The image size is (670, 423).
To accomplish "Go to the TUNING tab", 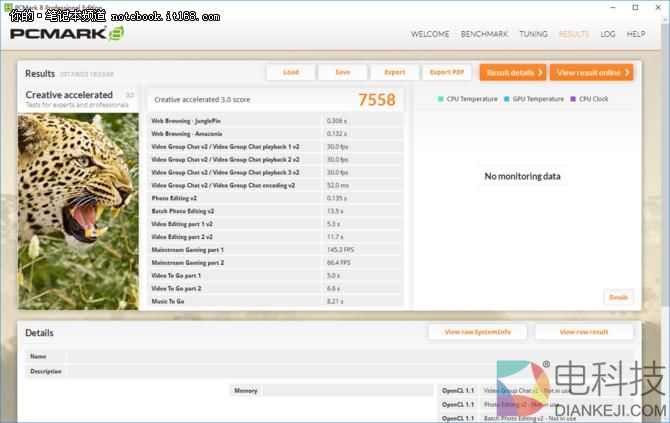I will tap(533, 34).
